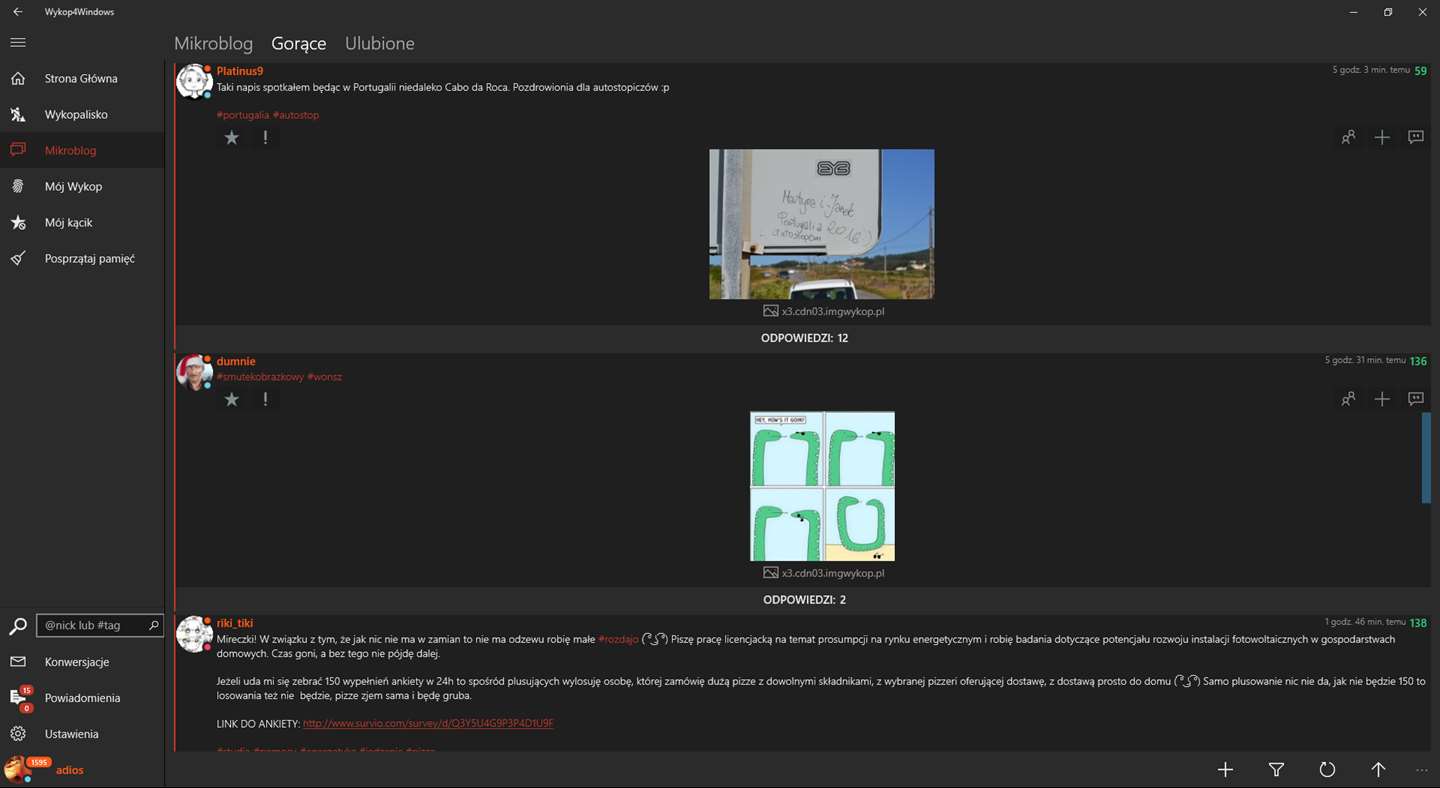Open the #smutekobrazkowy tag
The image size is (1440, 788).
click(260, 377)
